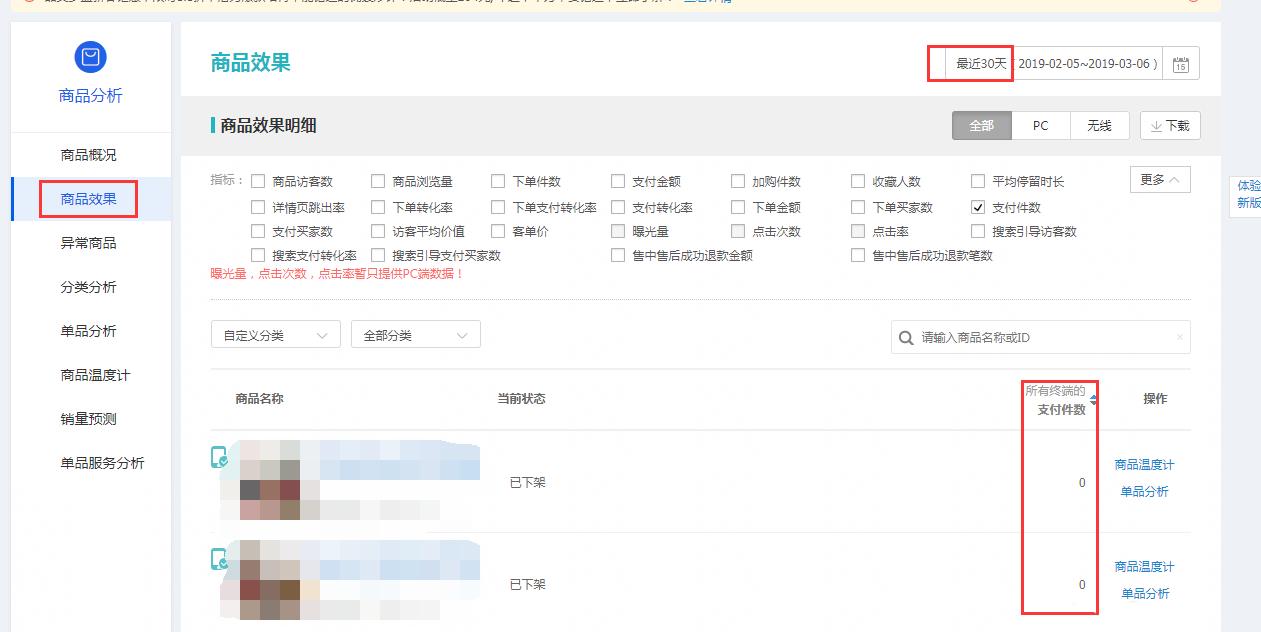Viewport: 1261px width, 632px height.
Task: Open 单品分析 link for the first product
Action: click(x=1144, y=491)
